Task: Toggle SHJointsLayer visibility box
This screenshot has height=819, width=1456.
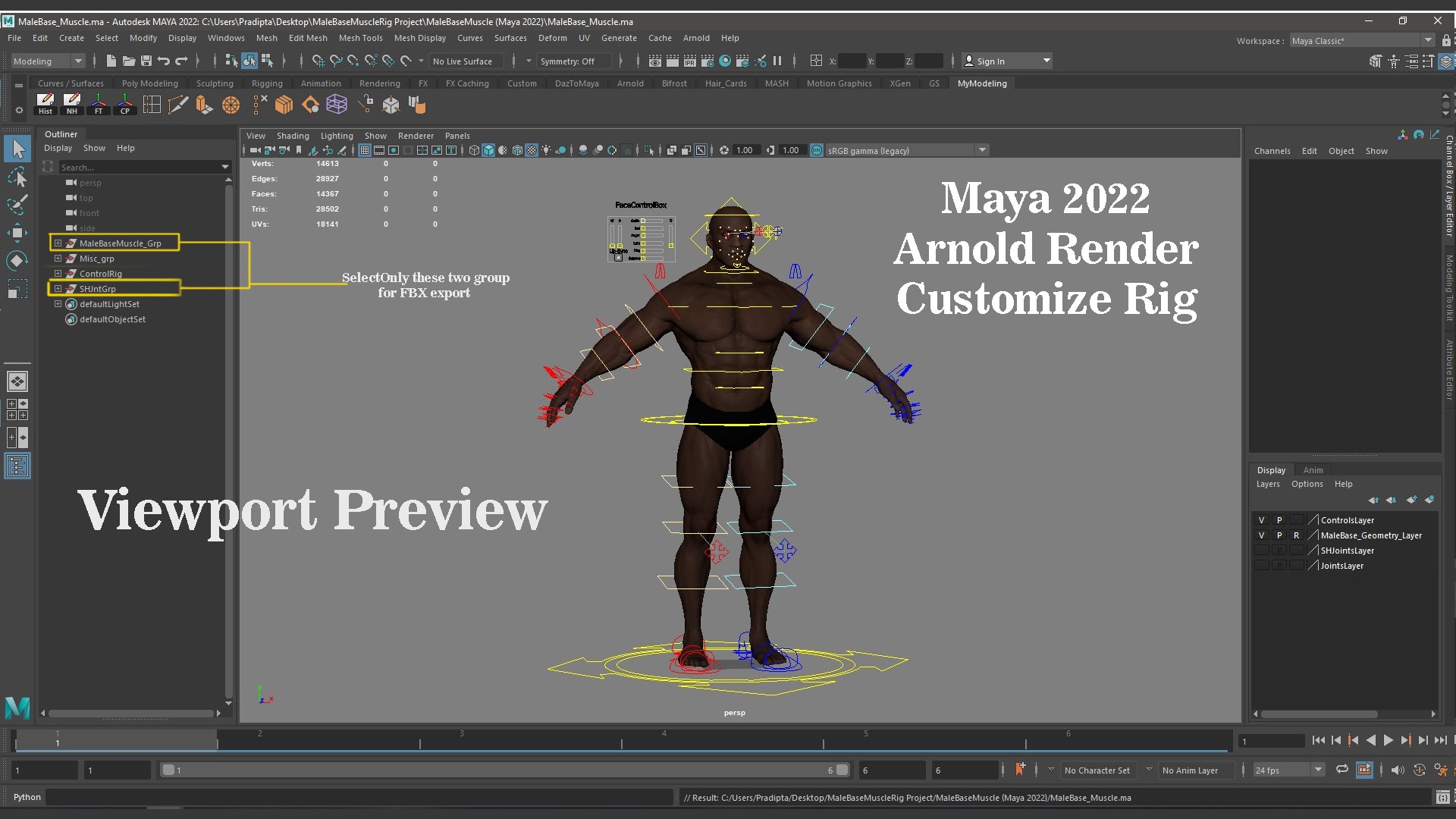Action: [x=1262, y=551]
